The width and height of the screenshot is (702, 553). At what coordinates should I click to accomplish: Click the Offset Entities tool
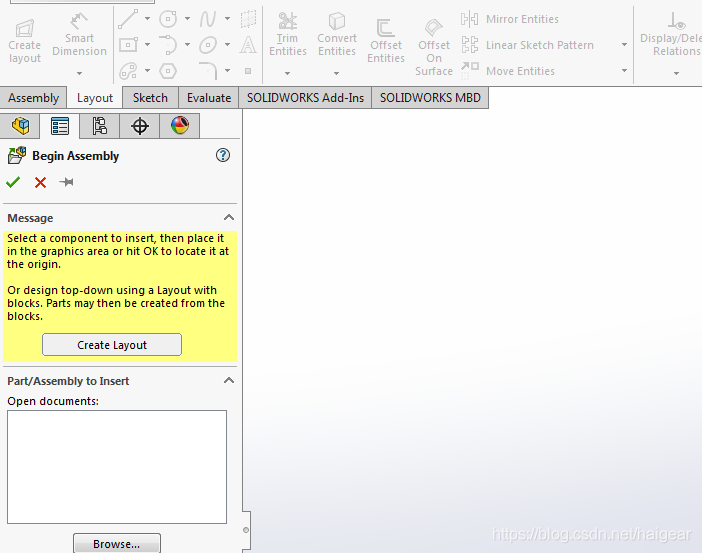click(386, 41)
